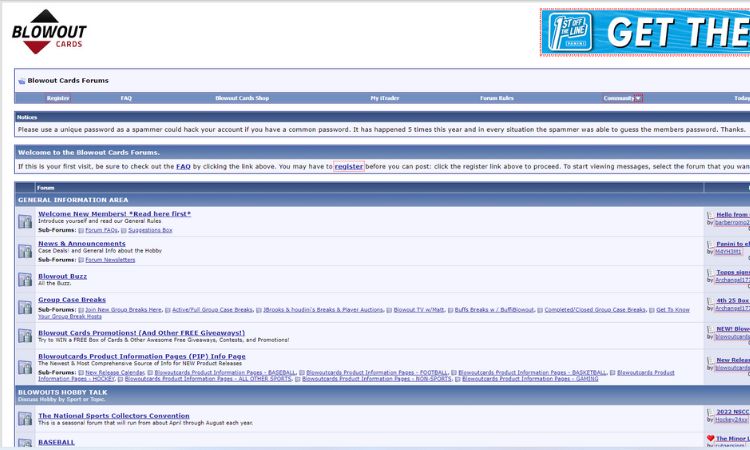Open the Forum FAQs sub-forum
750x450 pixels.
pos(101,230)
